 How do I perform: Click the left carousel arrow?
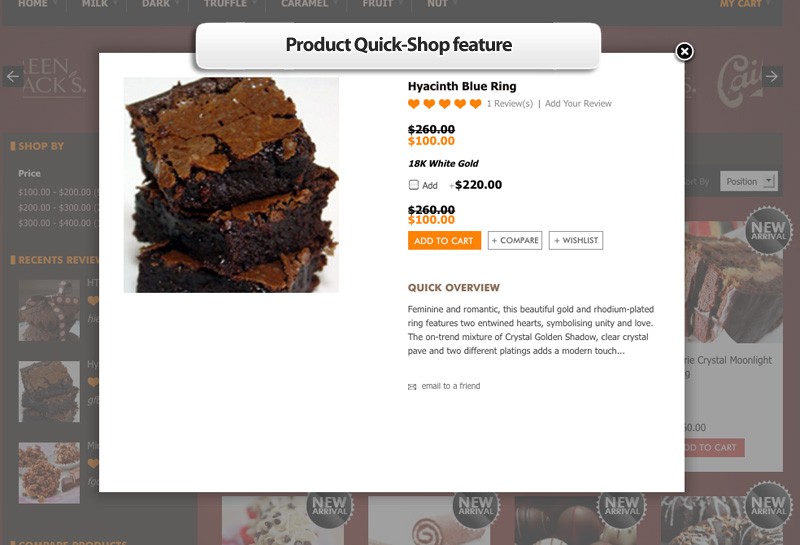(13, 77)
